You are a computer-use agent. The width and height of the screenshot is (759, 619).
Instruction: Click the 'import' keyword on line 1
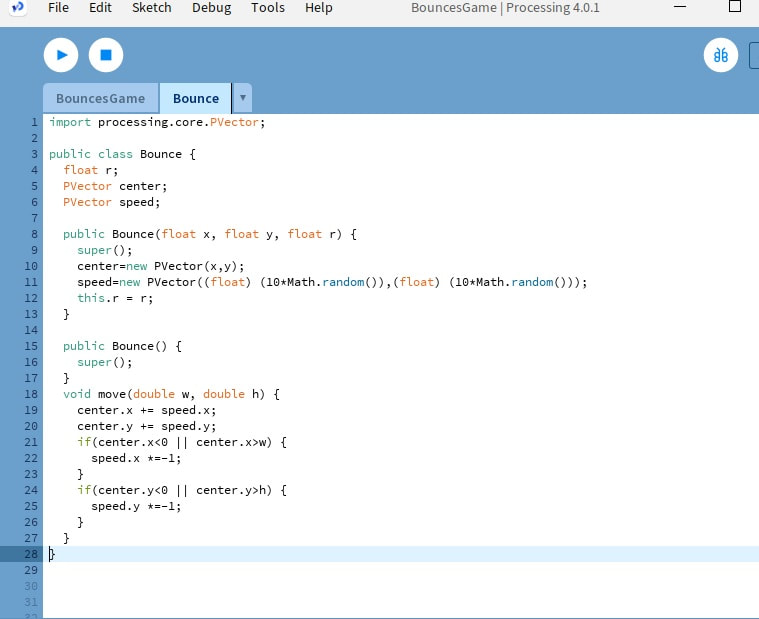[x=70, y=122]
